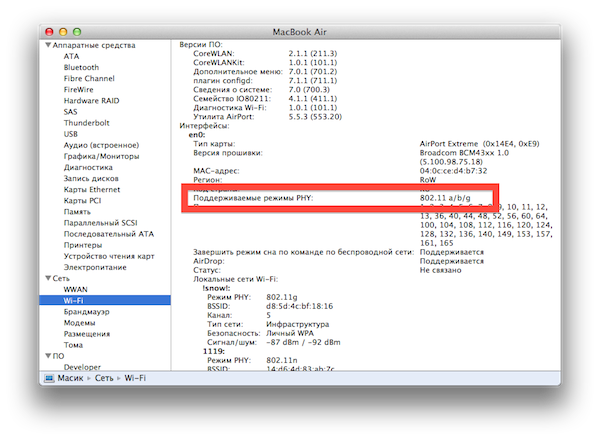This screenshot has height=440, width=600.
Task: Open Параллельный SCSI entry
Action: 100,223
